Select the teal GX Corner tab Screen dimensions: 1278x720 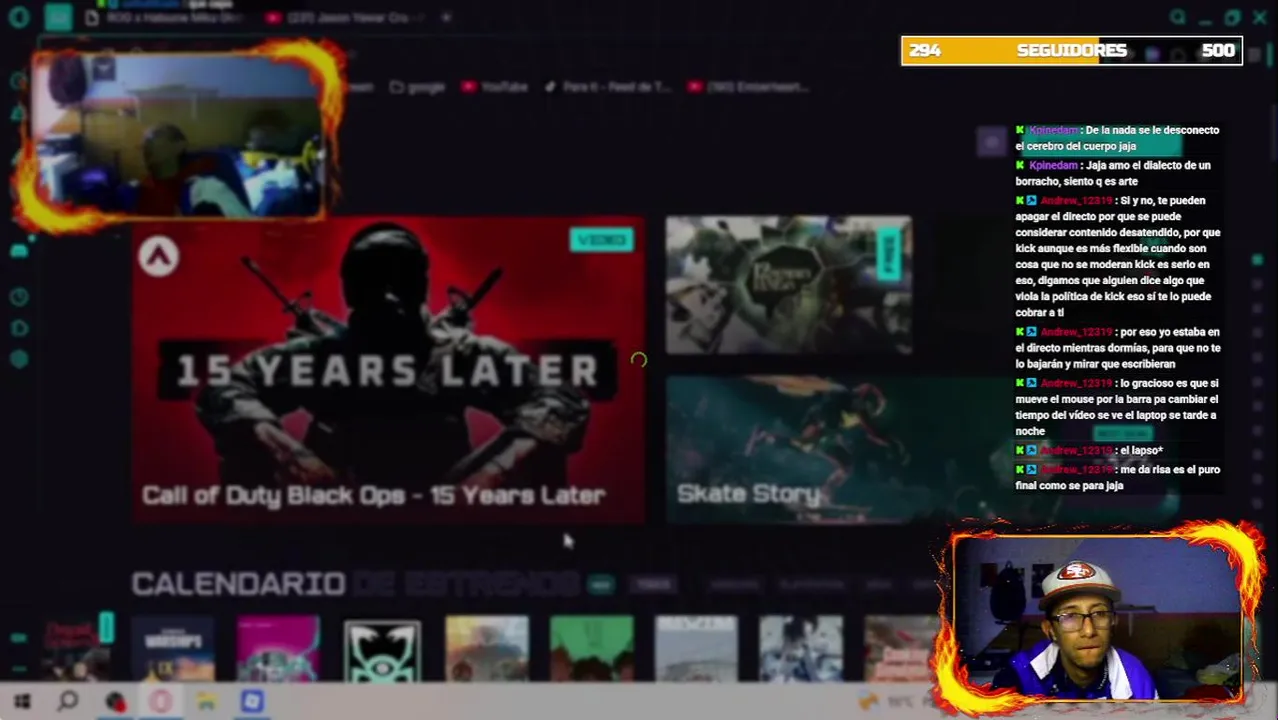tap(58, 17)
